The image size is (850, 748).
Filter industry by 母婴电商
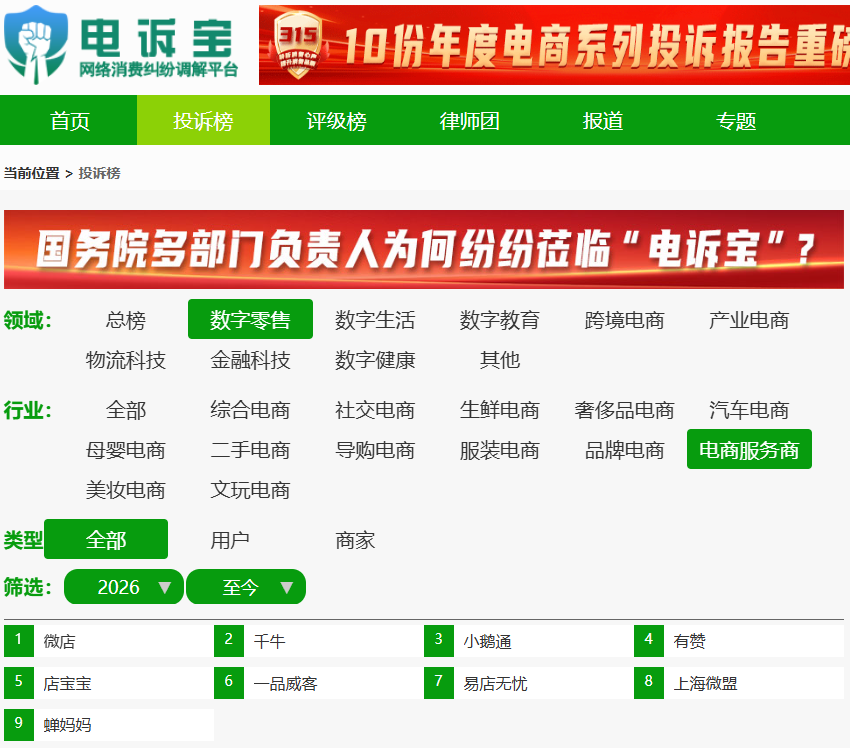tap(125, 450)
